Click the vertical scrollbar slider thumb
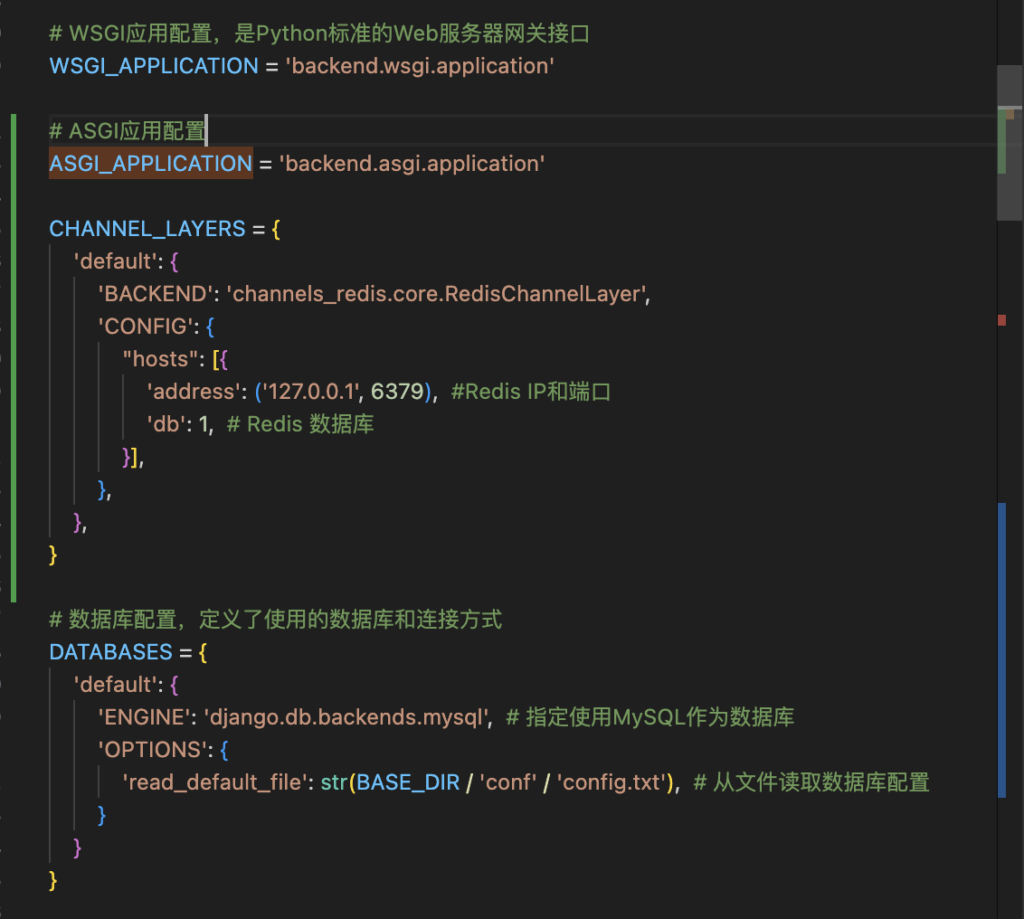This screenshot has height=919, width=1024. (1010, 142)
